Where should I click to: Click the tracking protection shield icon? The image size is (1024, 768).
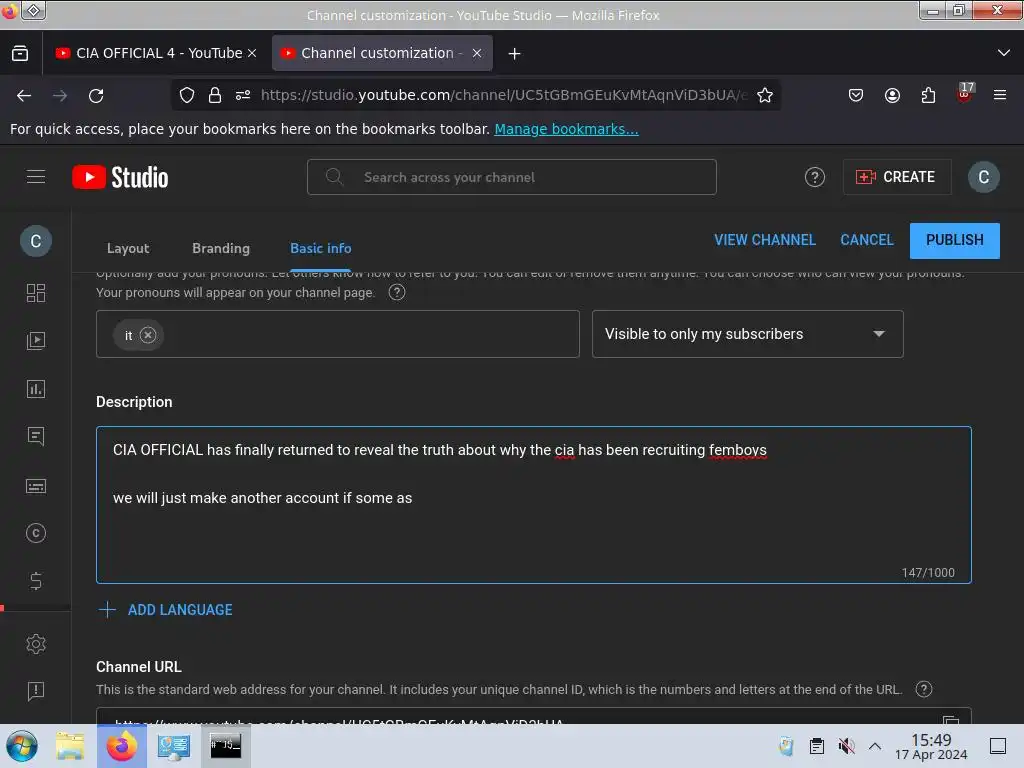tap(187, 95)
